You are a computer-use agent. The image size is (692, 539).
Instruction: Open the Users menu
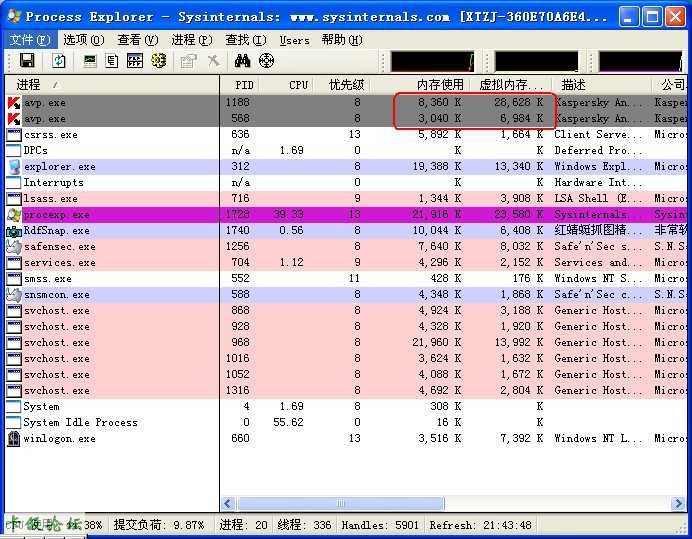pyautogui.click(x=294, y=40)
